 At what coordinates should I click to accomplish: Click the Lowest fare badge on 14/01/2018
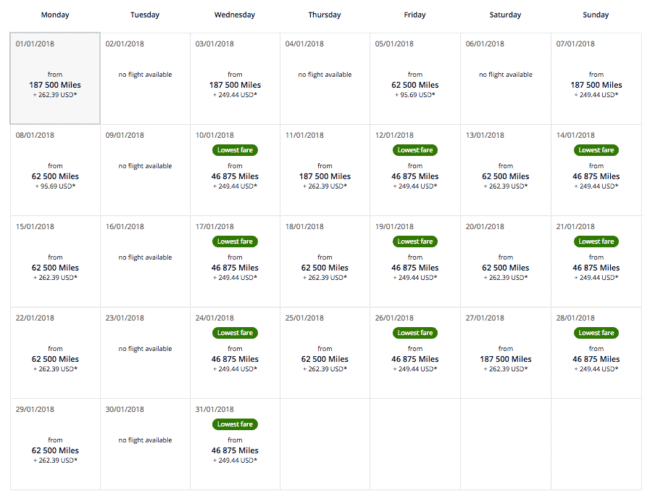[x=596, y=150]
